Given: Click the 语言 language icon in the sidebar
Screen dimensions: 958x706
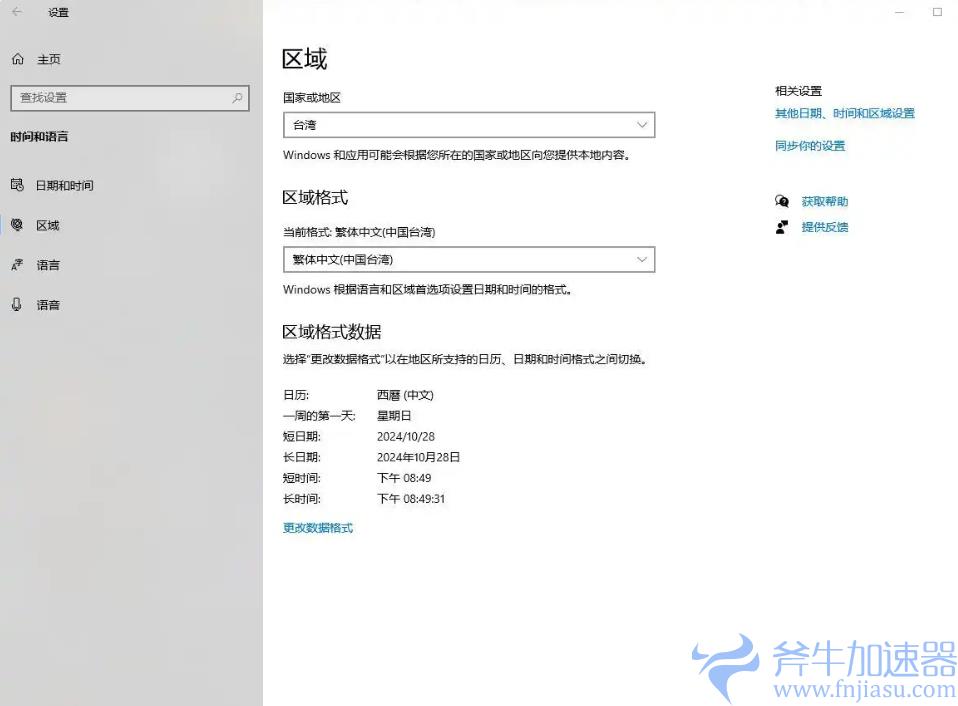Looking at the screenshot, I should pyautogui.click(x=17, y=265).
